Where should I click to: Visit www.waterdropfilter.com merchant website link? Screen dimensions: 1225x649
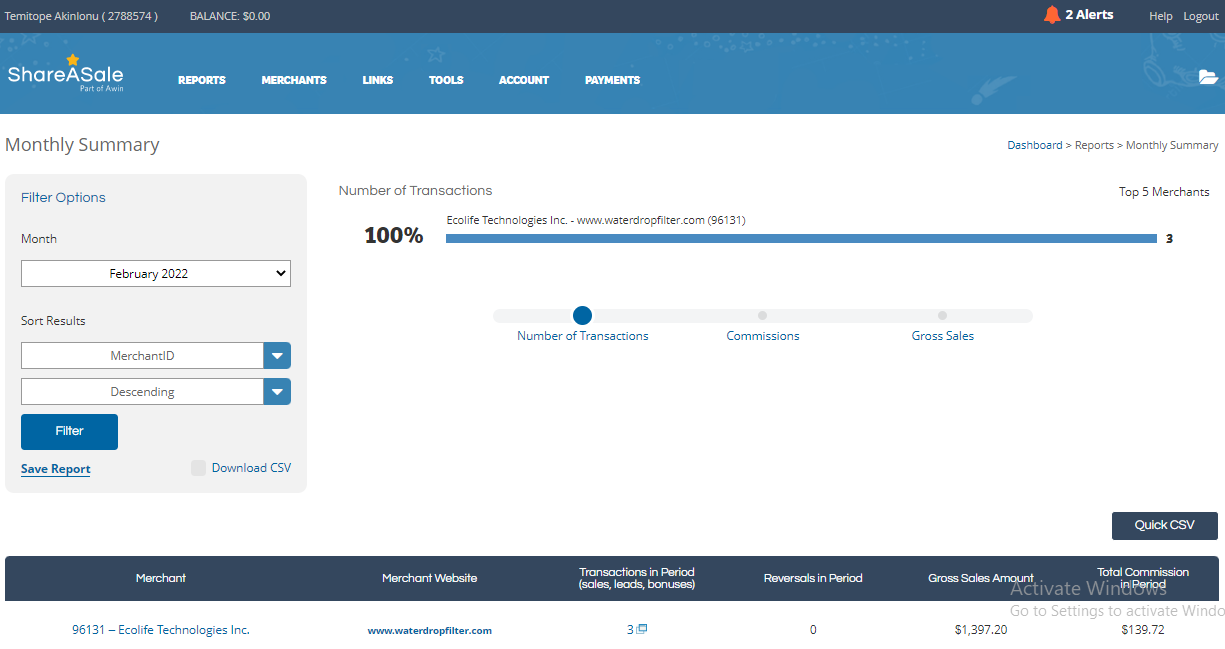(x=430, y=631)
